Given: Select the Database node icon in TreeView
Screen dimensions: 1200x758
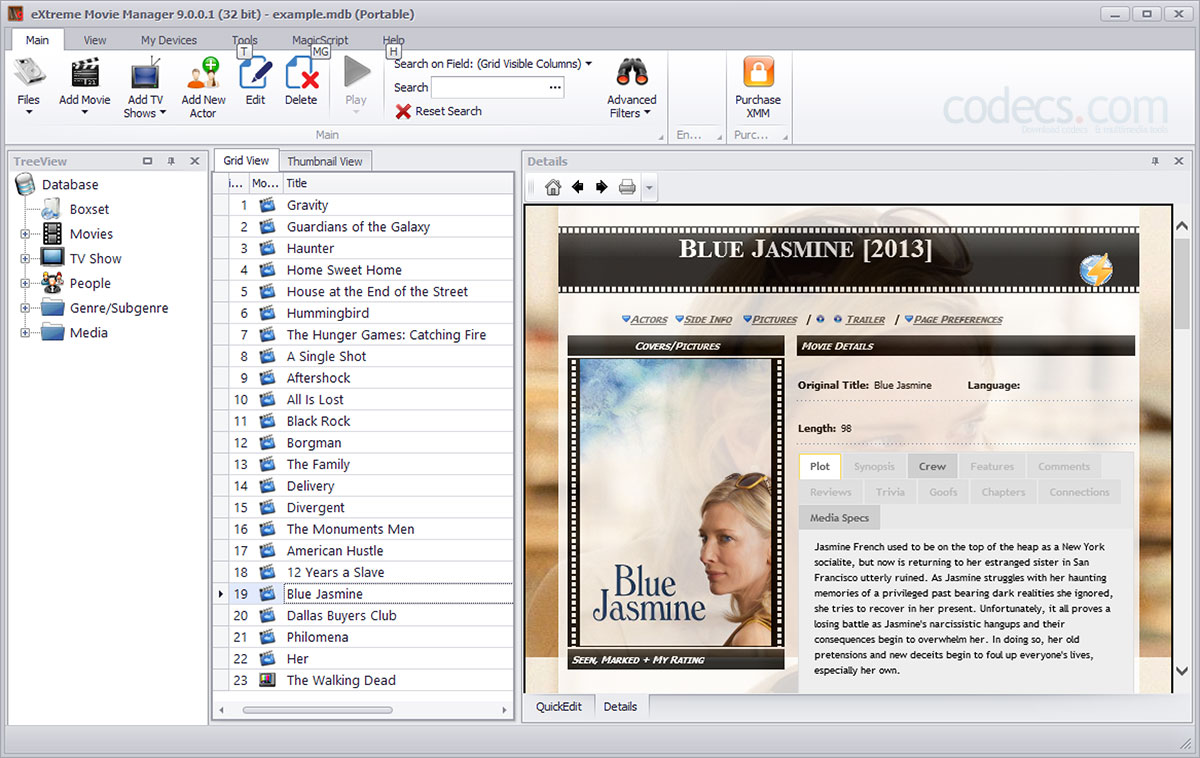Looking at the screenshot, I should pyautogui.click(x=25, y=184).
